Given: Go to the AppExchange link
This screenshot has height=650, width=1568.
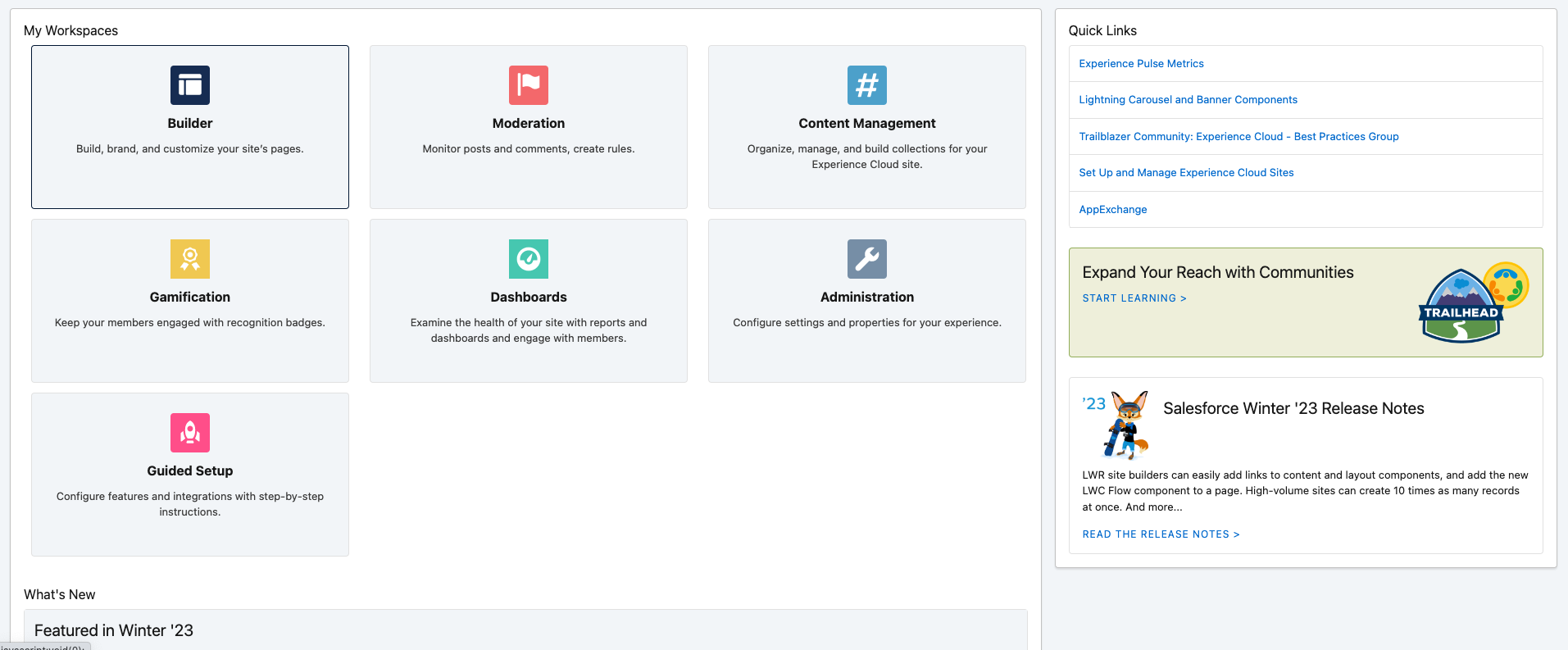Looking at the screenshot, I should (x=1112, y=210).
